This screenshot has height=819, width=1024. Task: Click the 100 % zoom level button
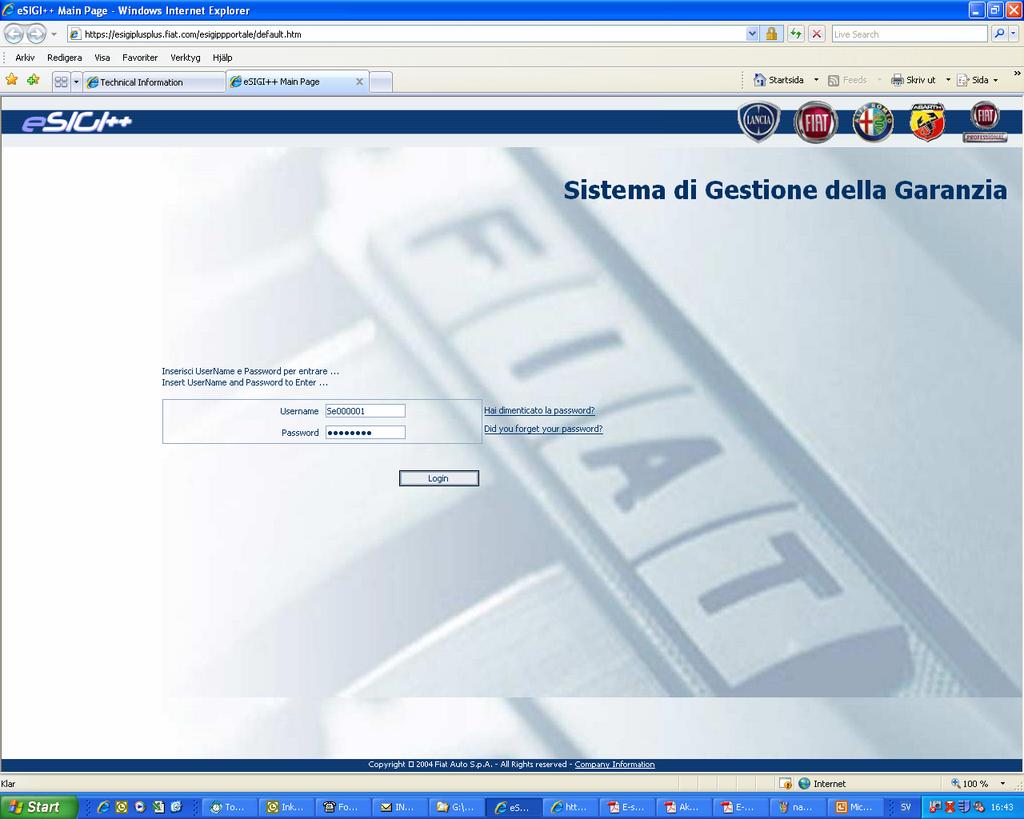click(x=970, y=783)
